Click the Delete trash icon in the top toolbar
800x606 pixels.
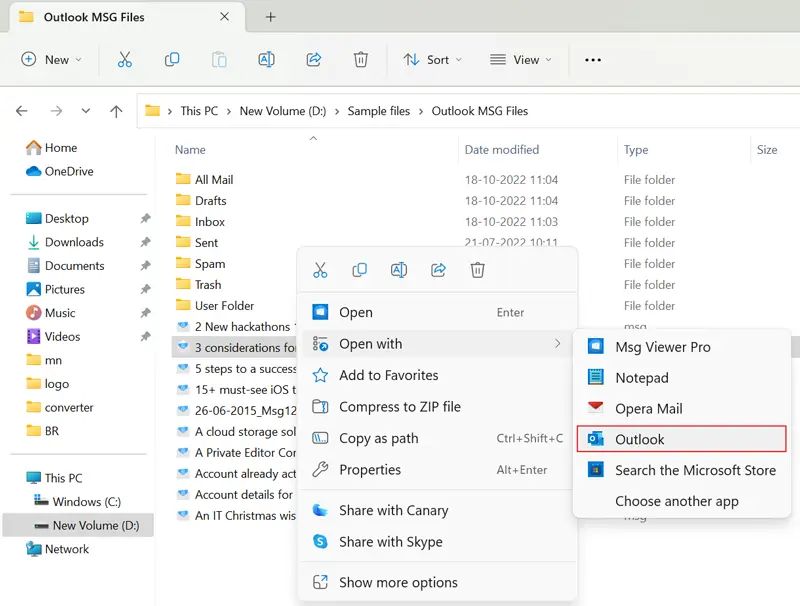[361, 60]
